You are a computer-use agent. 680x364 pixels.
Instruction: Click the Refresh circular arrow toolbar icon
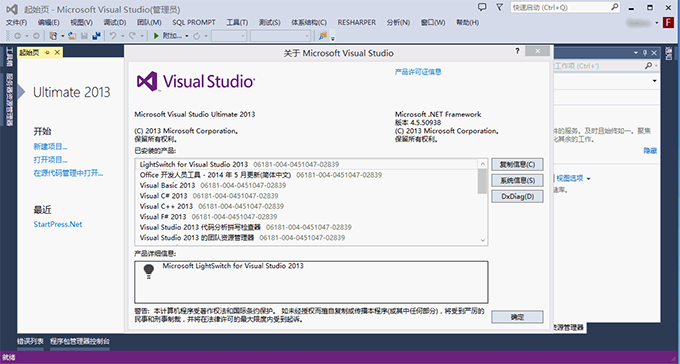click(196, 36)
